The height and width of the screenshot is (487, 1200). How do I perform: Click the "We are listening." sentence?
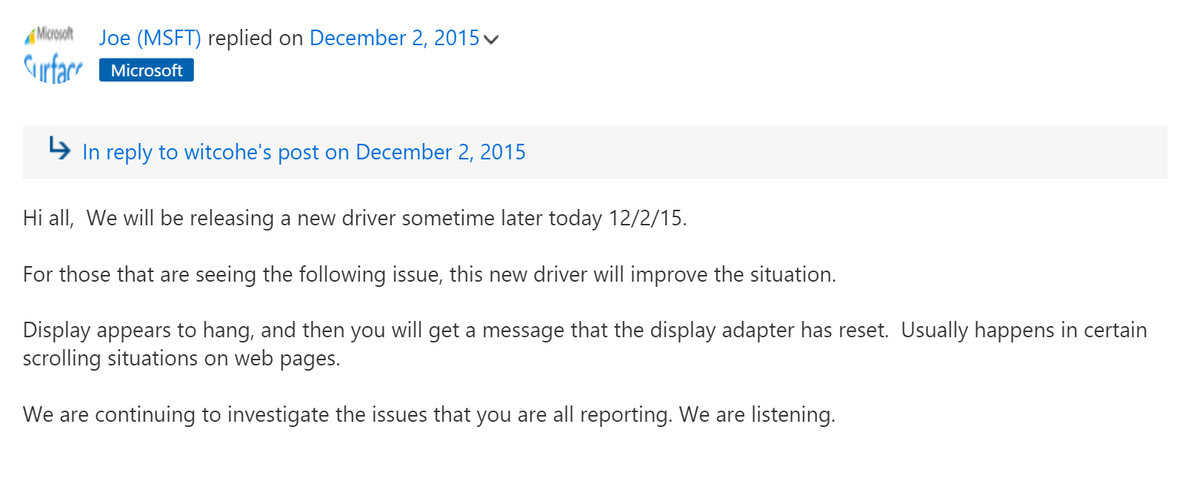[x=756, y=415]
